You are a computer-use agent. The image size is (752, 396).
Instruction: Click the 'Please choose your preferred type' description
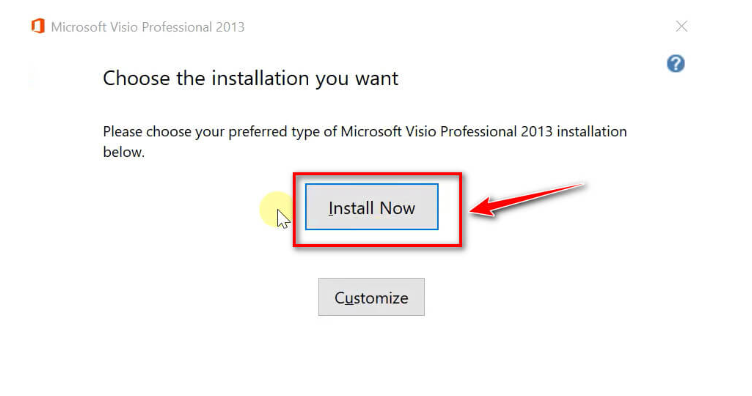[x=364, y=141]
